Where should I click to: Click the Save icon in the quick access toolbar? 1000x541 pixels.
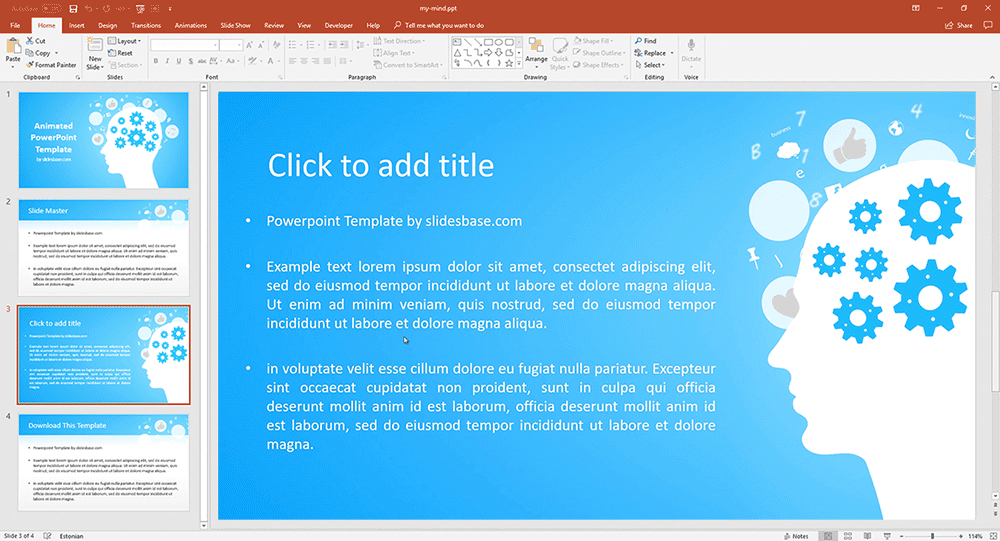pos(73,8)
